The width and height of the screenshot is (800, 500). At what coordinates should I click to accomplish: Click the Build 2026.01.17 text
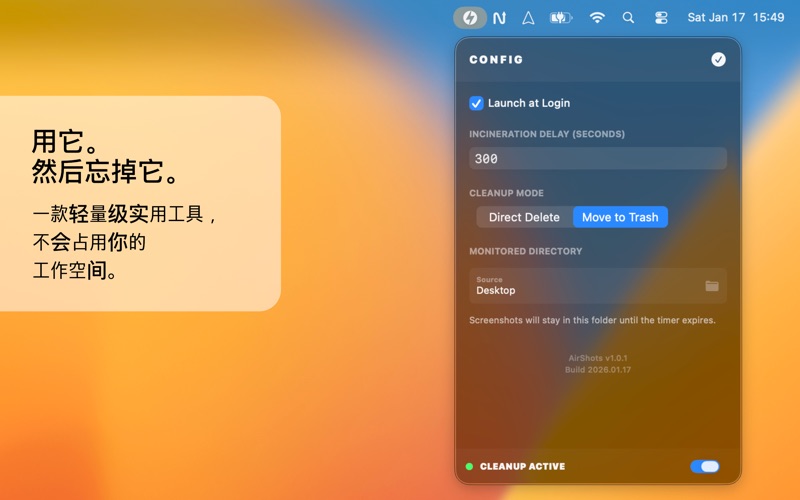[x=597, y=370]
